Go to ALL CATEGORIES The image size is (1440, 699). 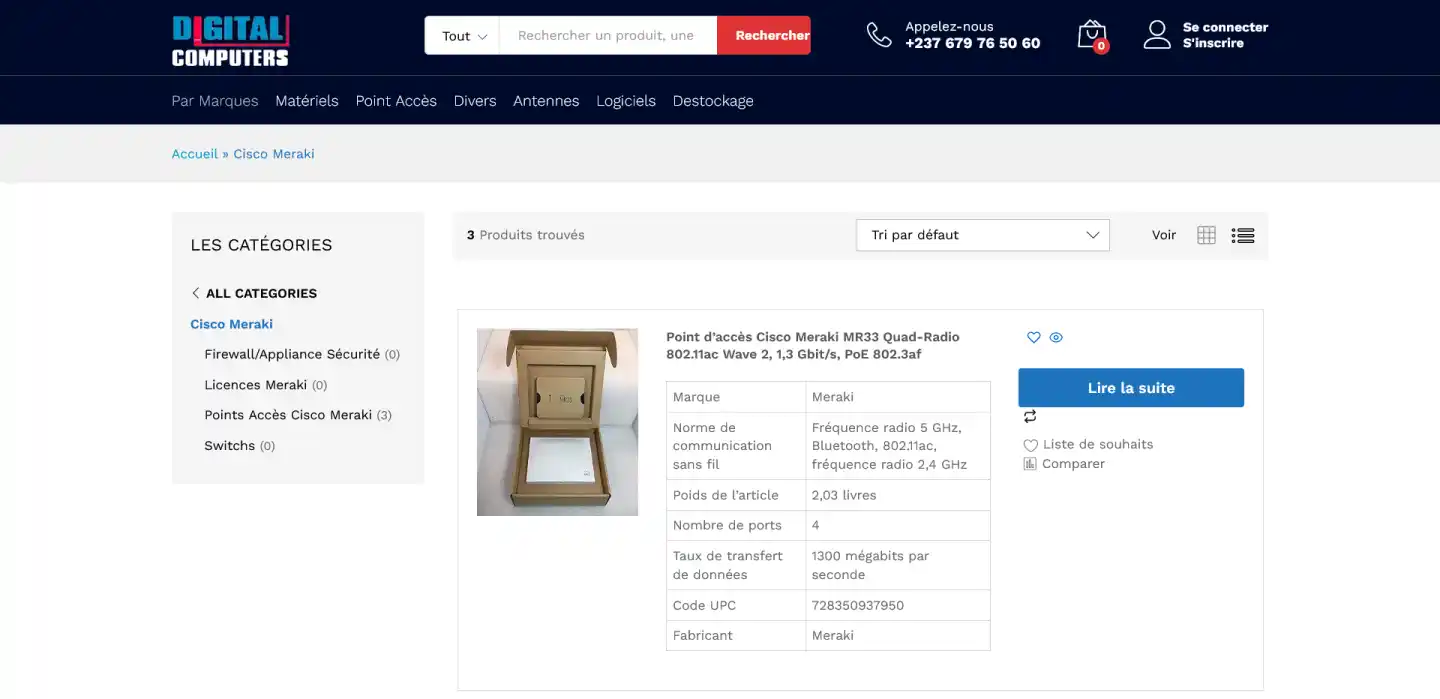tap(261, 293)
